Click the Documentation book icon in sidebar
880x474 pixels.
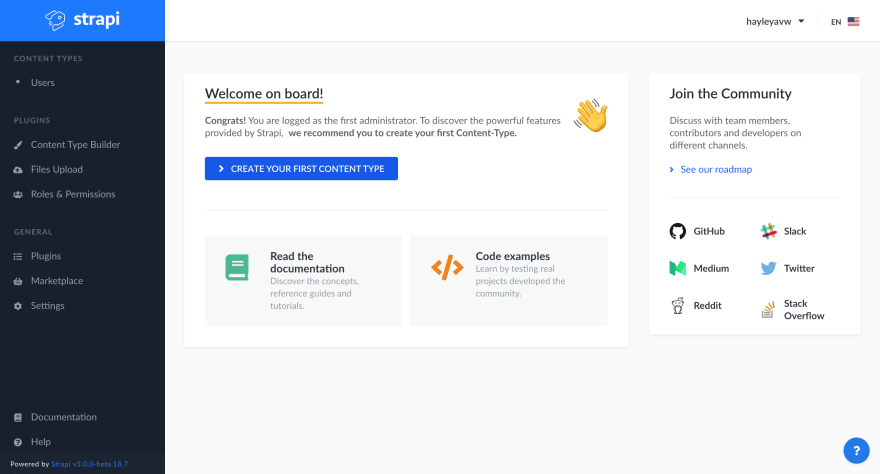pyautogui.click(x=18, y=417)
